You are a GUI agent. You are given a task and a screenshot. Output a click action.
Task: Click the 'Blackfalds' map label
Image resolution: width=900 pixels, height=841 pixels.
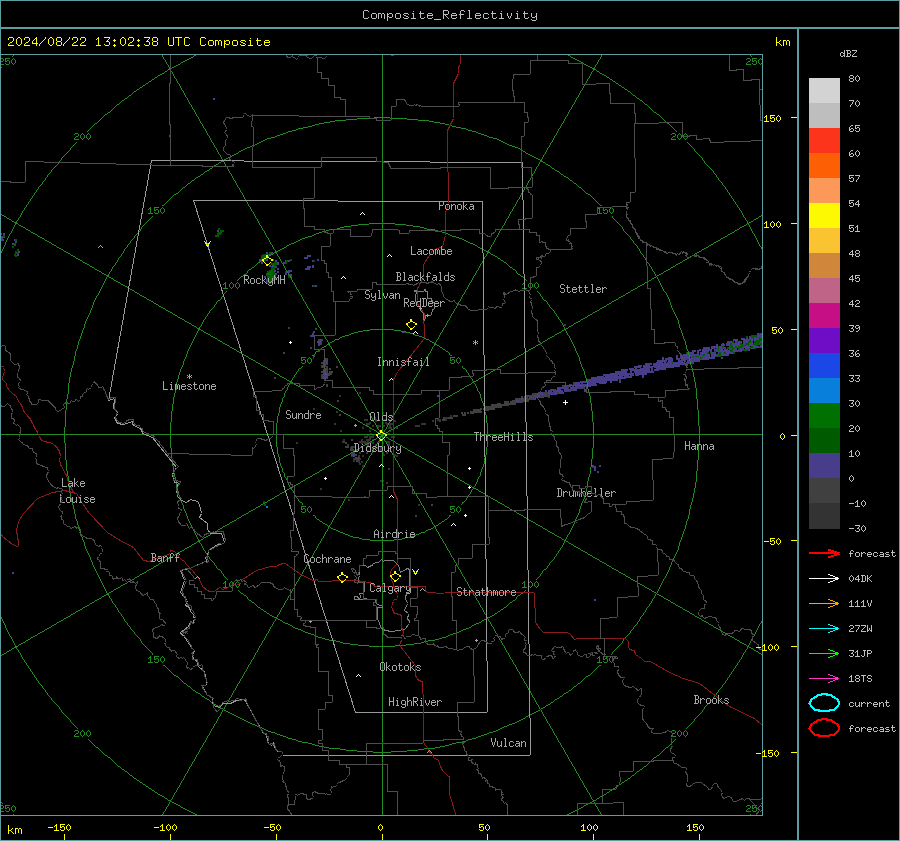point(425,277)
